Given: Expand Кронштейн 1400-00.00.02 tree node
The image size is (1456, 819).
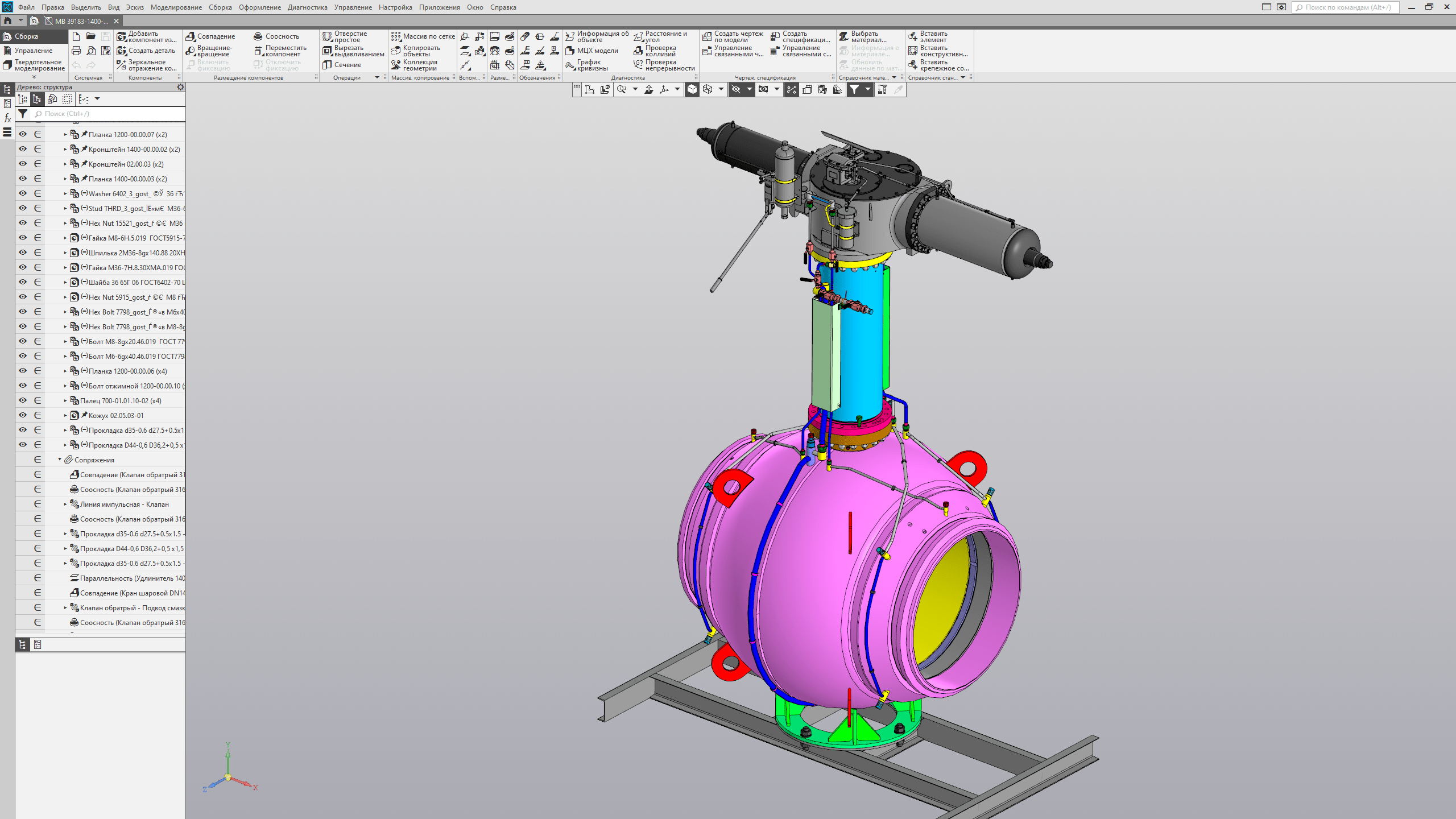Looking at the screenshot, I should click(65, 150).
